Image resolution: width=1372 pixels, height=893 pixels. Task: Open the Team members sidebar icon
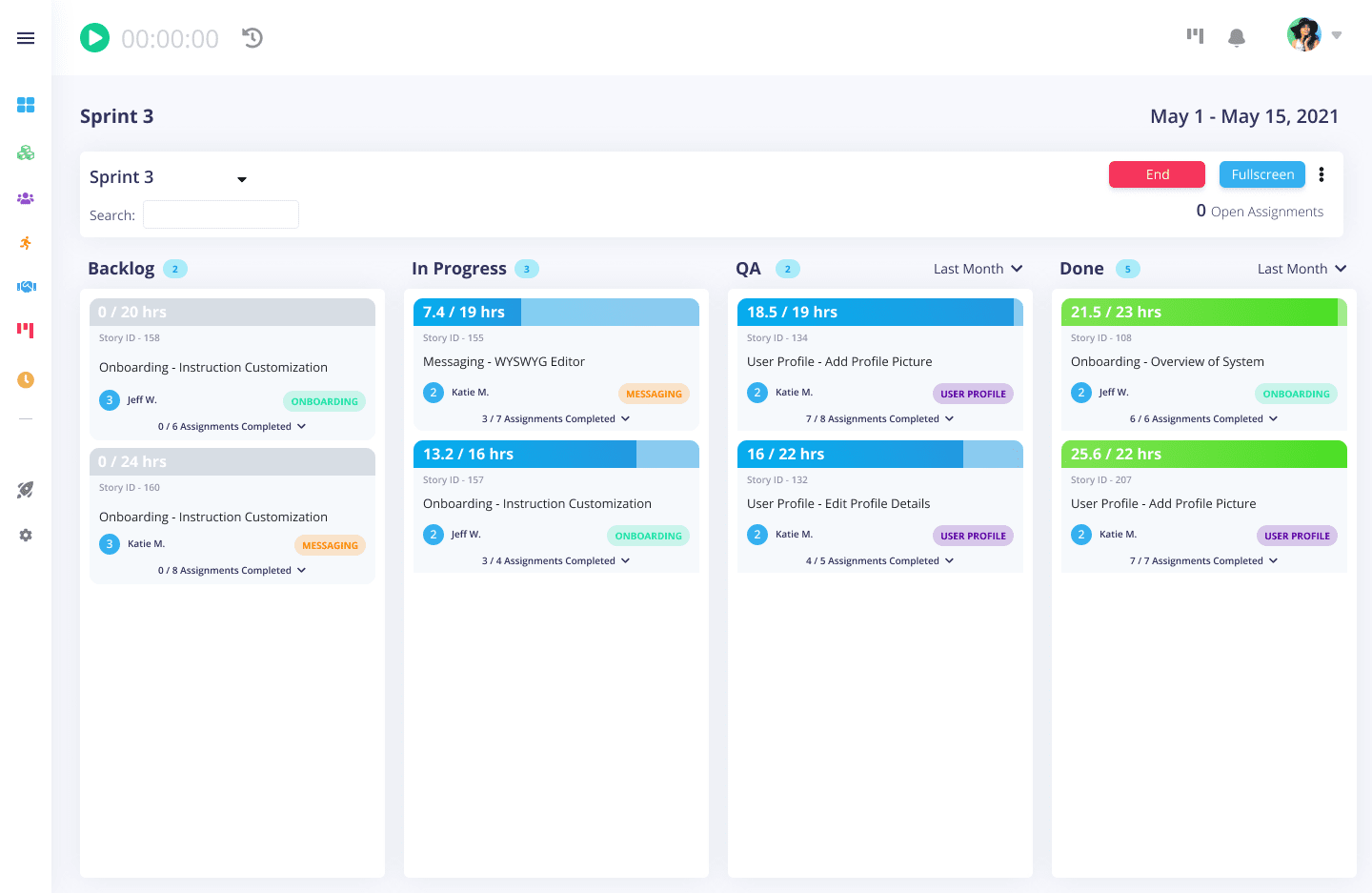tap(26, 198)
